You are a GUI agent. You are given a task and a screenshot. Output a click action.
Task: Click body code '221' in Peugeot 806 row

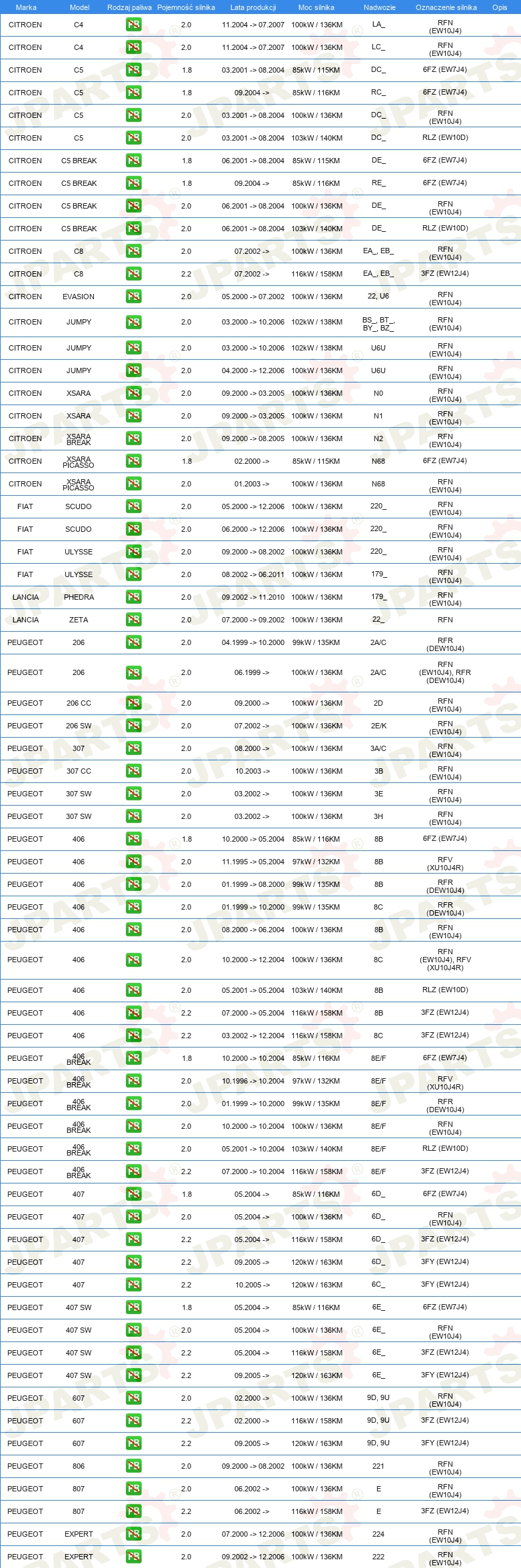pos(378,1466)
